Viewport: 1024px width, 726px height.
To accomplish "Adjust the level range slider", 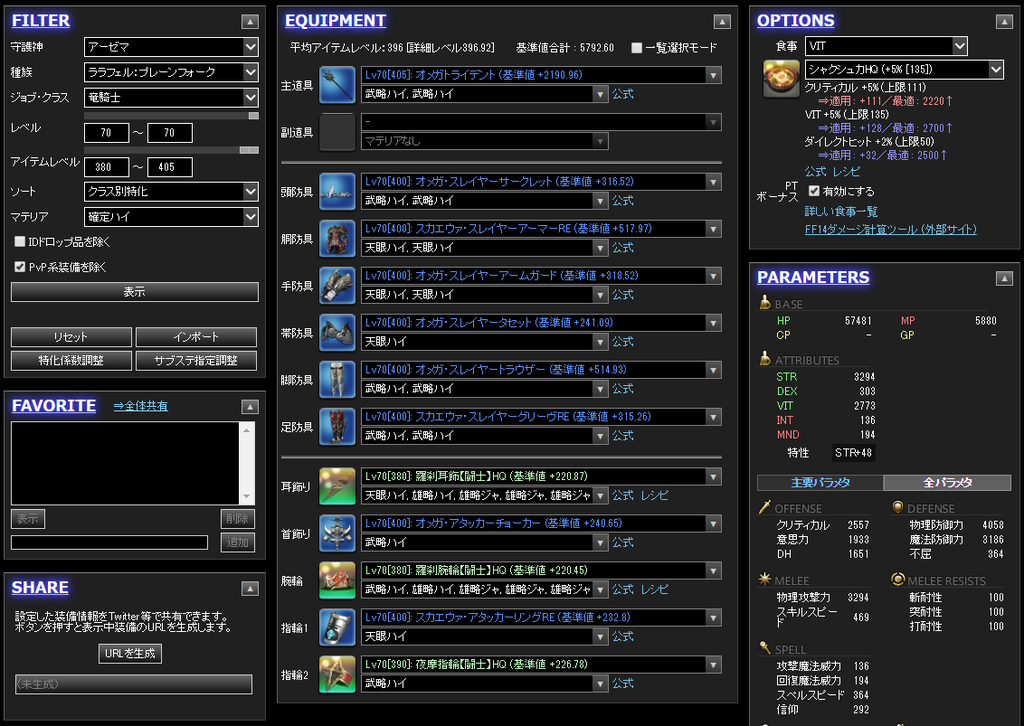I will [171, 116].
